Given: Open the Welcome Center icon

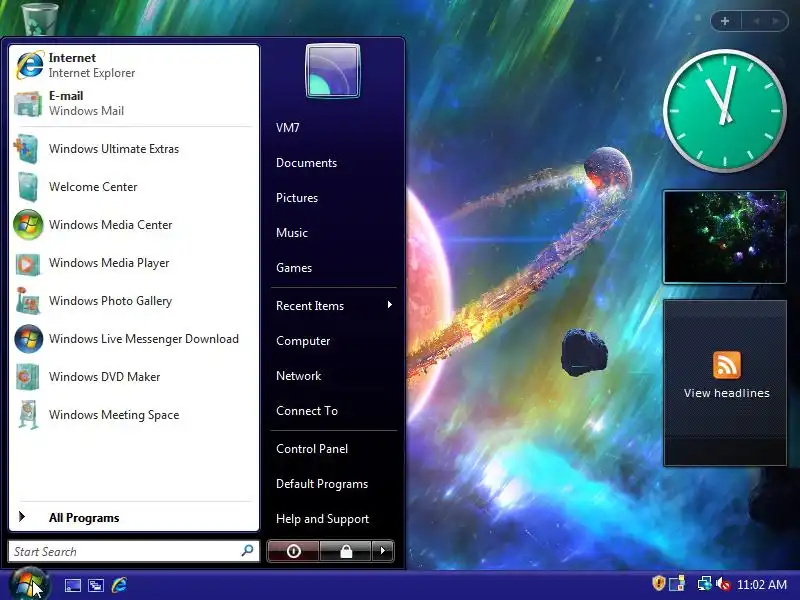Looking at the screenshot, I should tap(28, 187).
